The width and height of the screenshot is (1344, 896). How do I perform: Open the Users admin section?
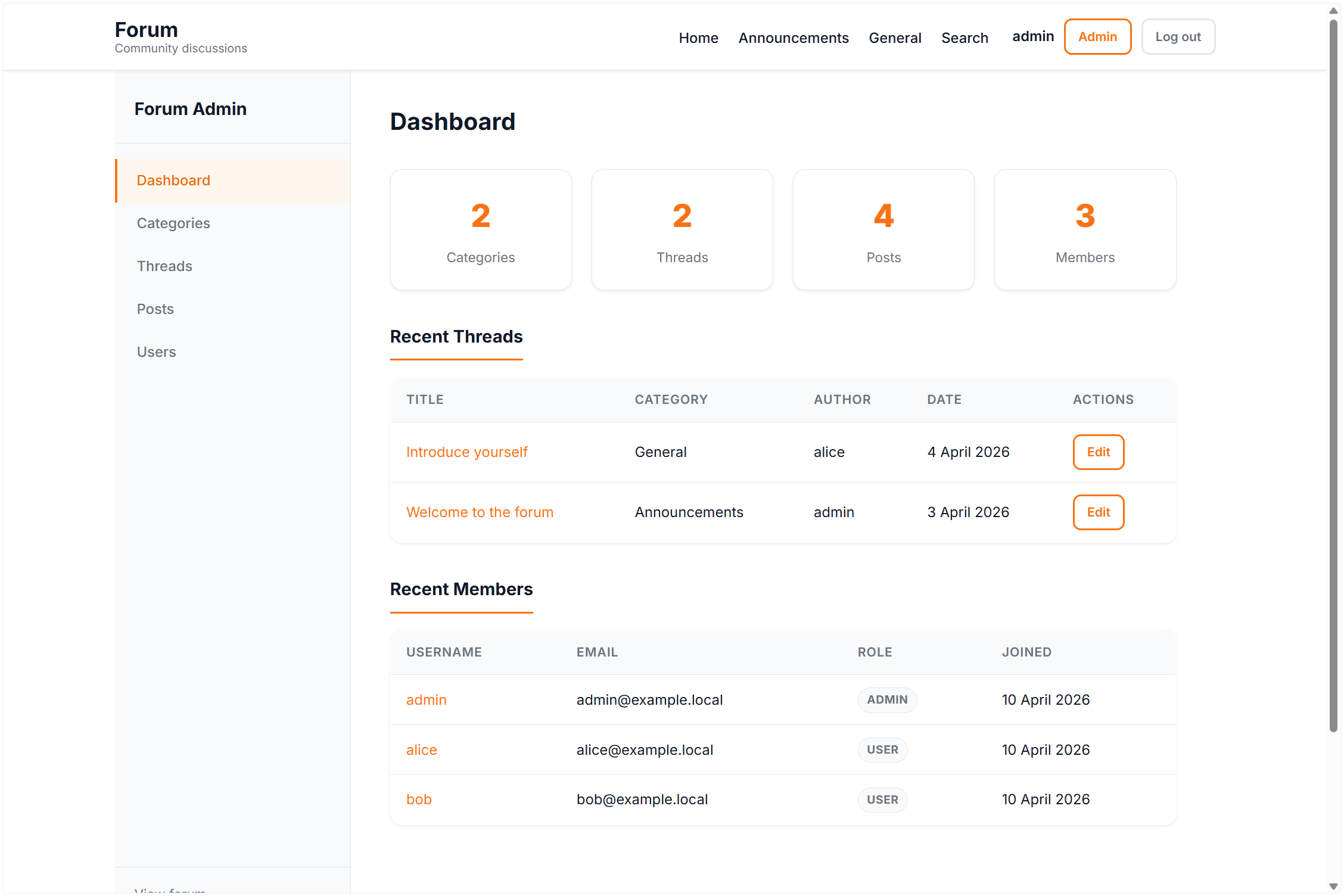156,351
